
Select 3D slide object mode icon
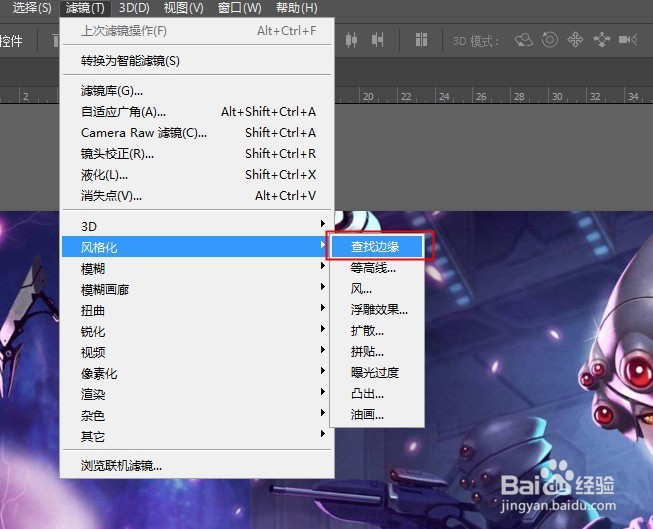point(602,40)
